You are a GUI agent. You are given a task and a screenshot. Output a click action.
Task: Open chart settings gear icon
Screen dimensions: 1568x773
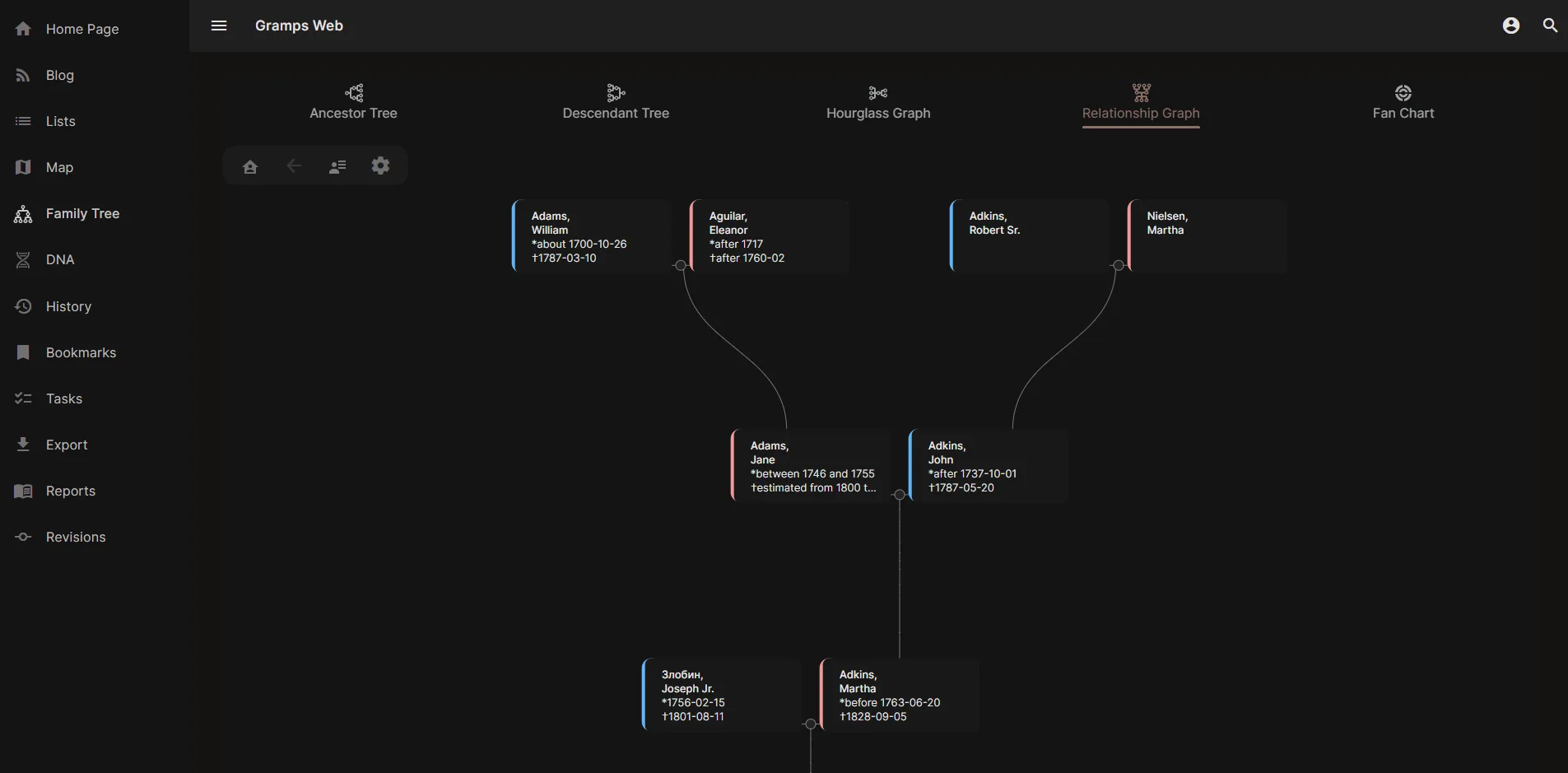pos(380,166)
